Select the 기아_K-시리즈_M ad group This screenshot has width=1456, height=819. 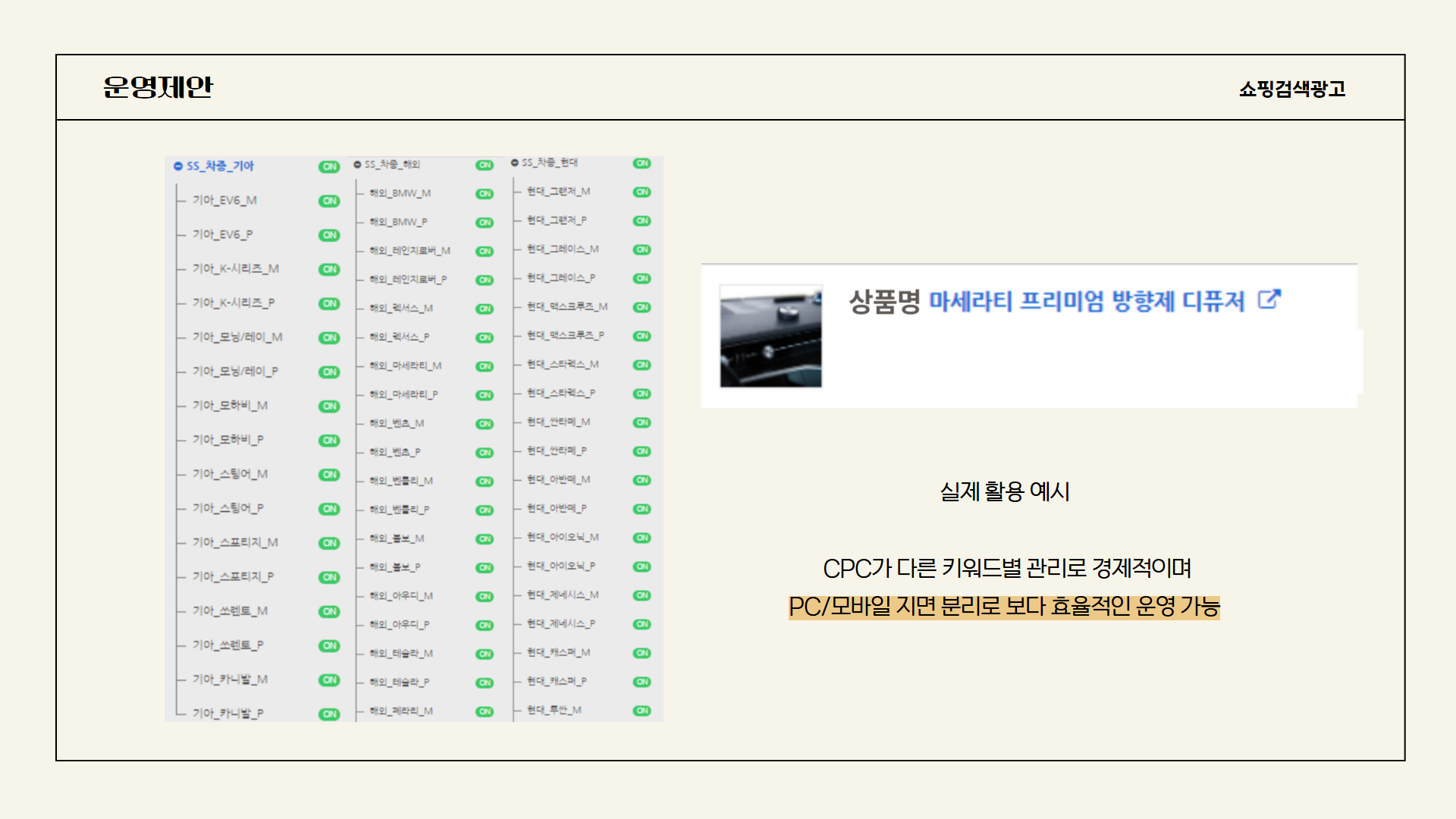tap(235, 268)
